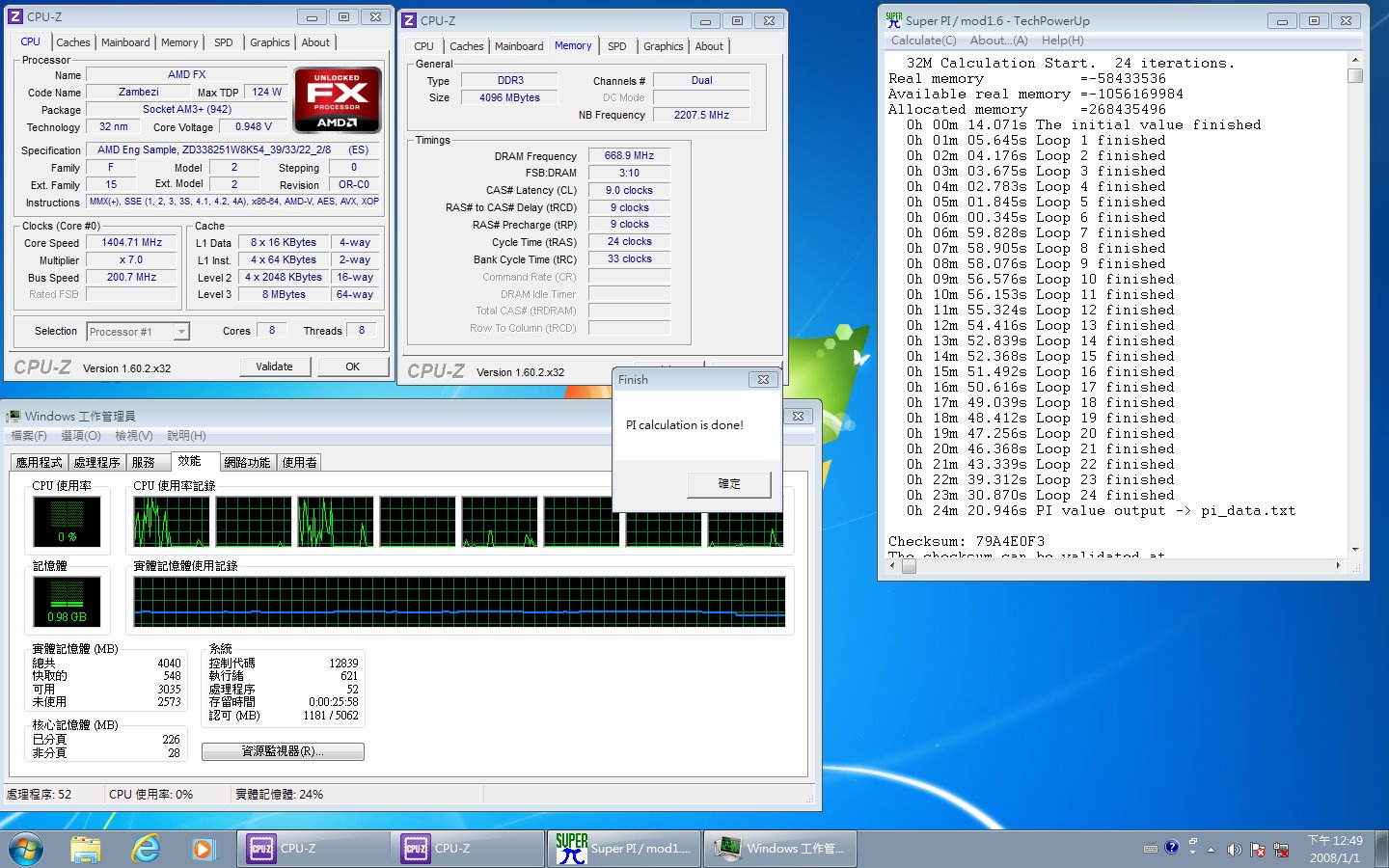
Task: Click the volume speaker tray icon
Action: 1234,850
